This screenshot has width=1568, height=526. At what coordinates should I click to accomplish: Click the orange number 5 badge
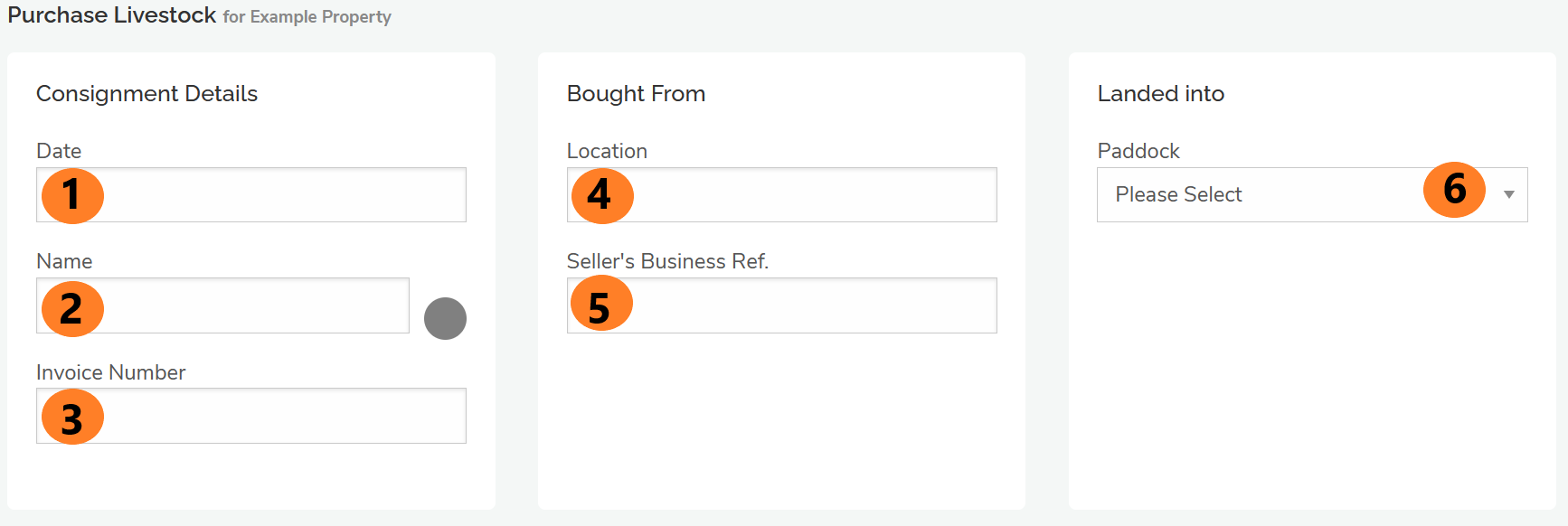(x=600, y=305)
